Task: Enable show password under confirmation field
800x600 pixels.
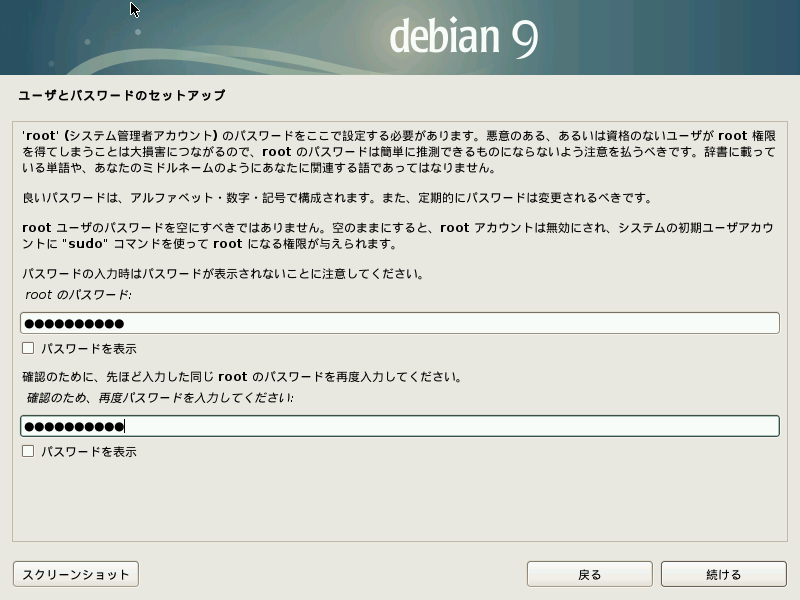Action: [x=28, y=452]
